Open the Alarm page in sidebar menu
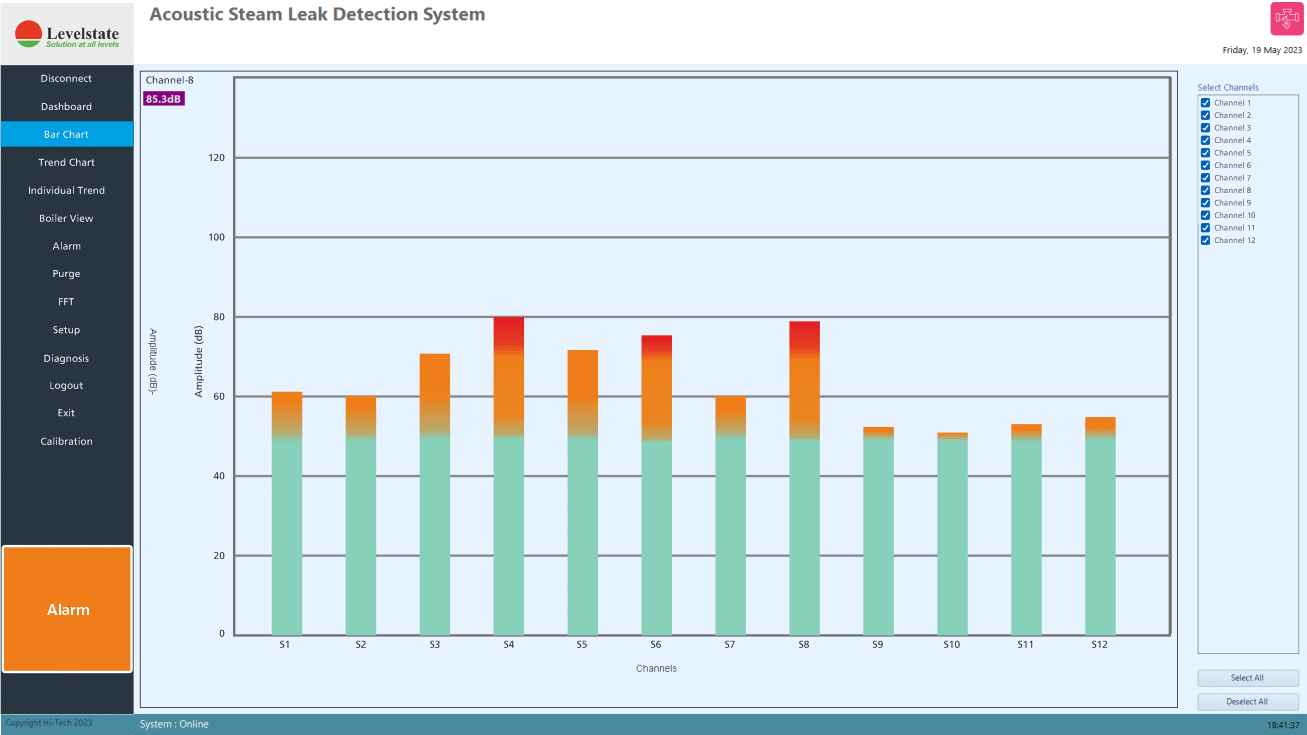The height and width of the screenshot is (735, 1307). click(66, 246)
